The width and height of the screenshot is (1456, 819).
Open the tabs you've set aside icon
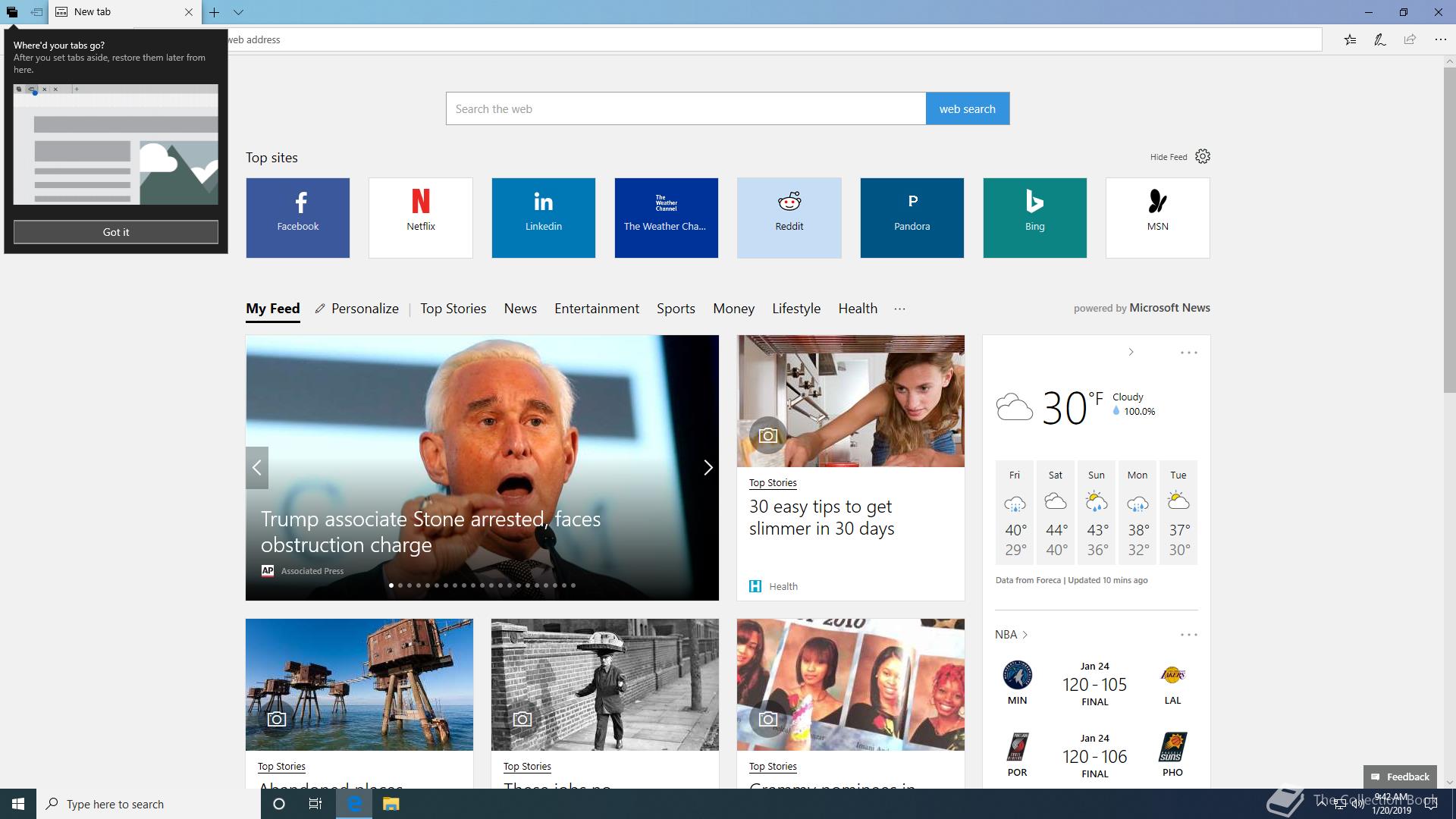click(x=12, y=12)
